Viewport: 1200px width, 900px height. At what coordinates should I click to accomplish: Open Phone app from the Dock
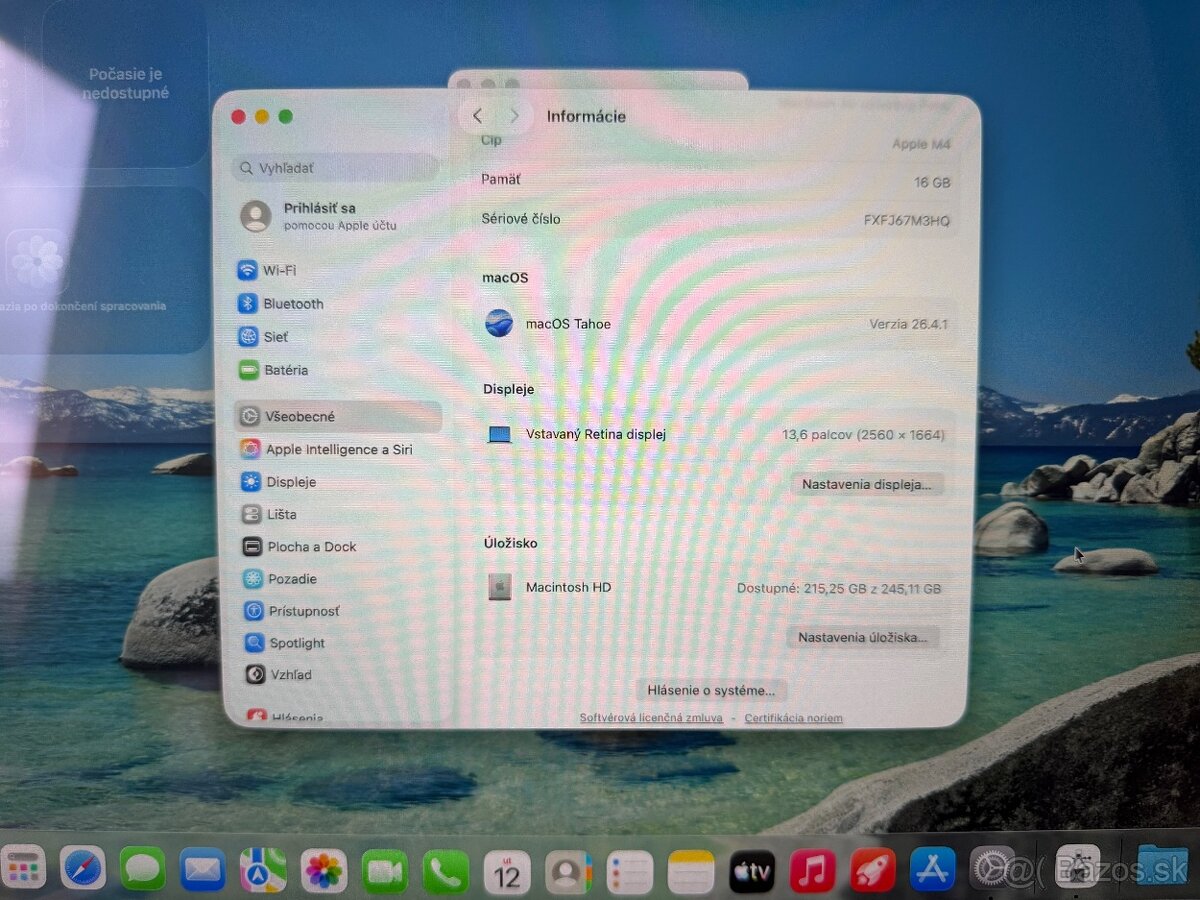[445, 872]
